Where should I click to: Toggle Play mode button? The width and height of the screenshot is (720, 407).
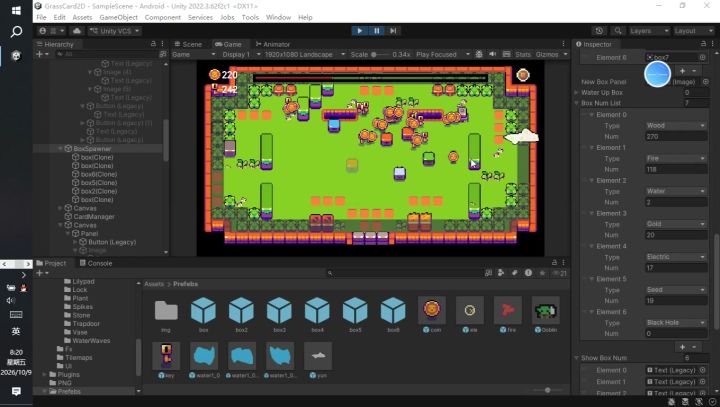[360, 31]
